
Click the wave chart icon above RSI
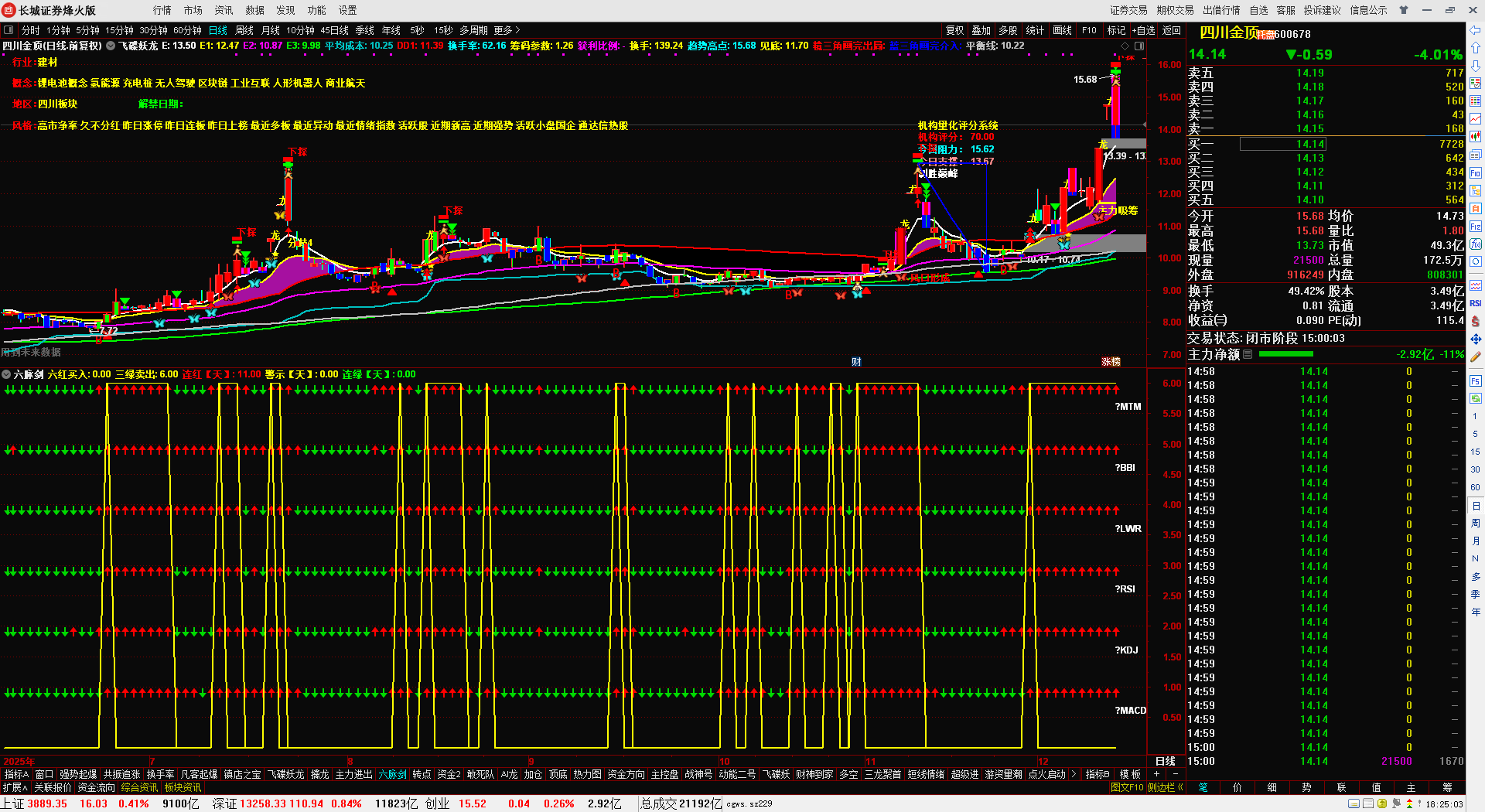coord(1476,285)
